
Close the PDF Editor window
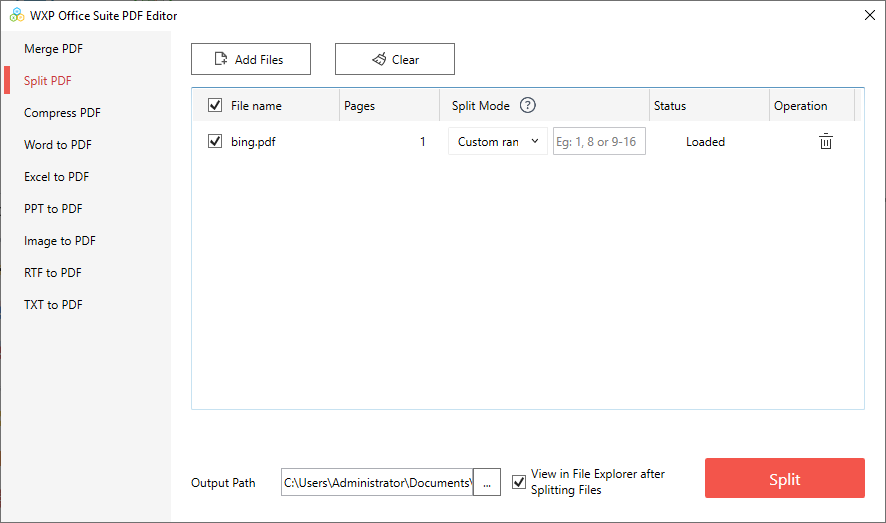pos(870,15)
